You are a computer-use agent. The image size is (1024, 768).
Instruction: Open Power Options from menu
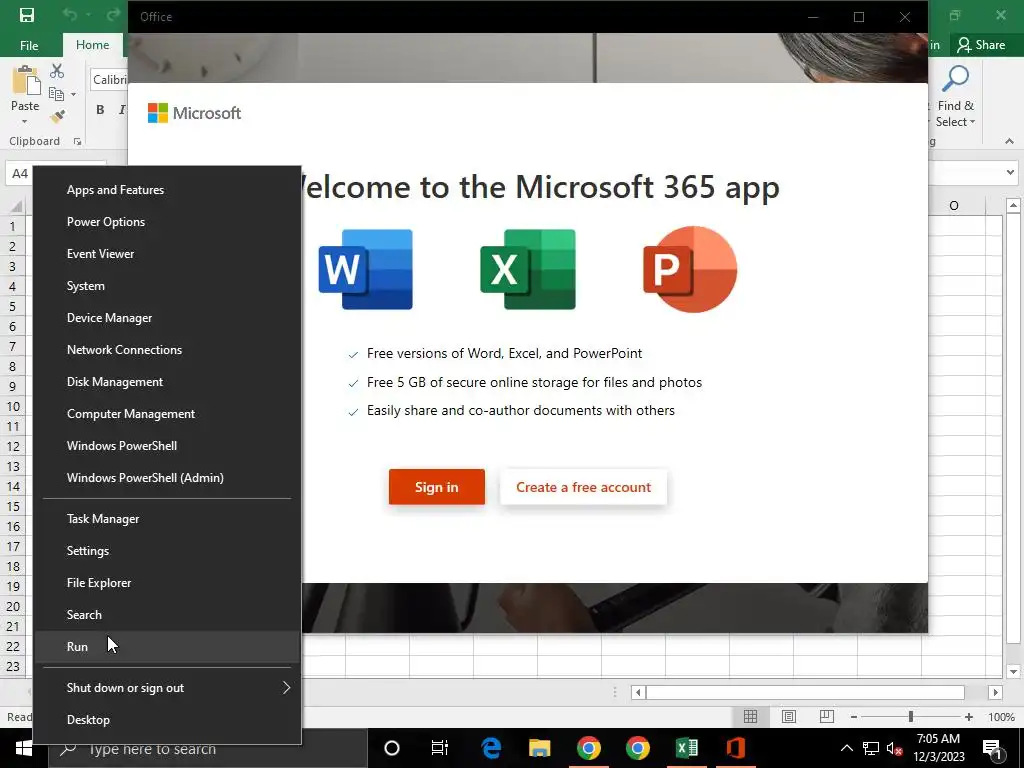click(x=167, y=222)
